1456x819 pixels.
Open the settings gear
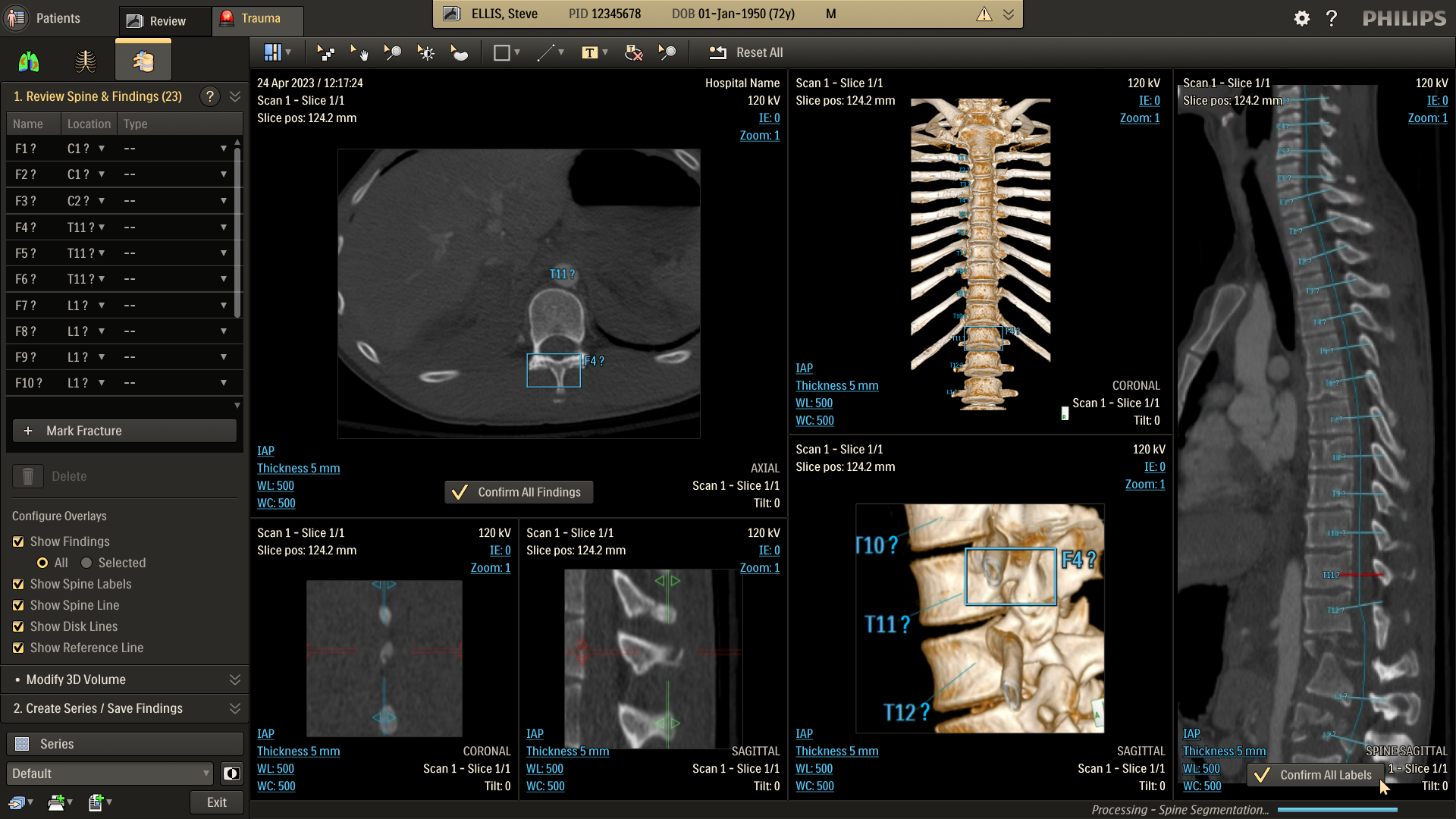pos(1301,18)
